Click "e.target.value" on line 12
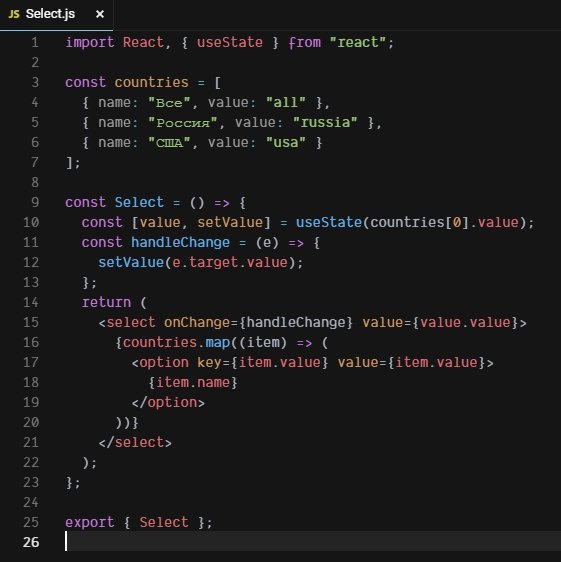The width and height of the screenshot is (561, 562). tap(230, 263)
